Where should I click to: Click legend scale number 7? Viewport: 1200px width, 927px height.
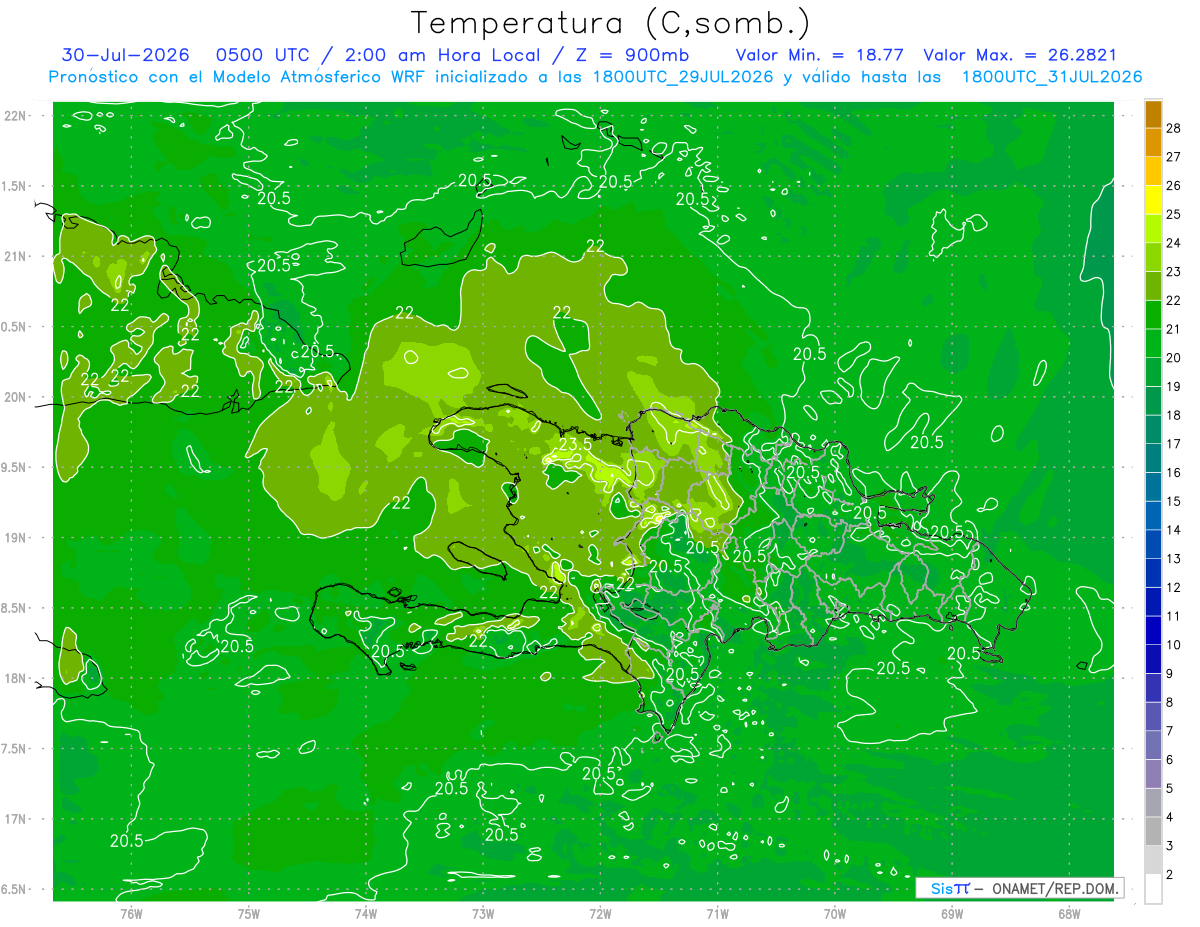coord(1170,731)
